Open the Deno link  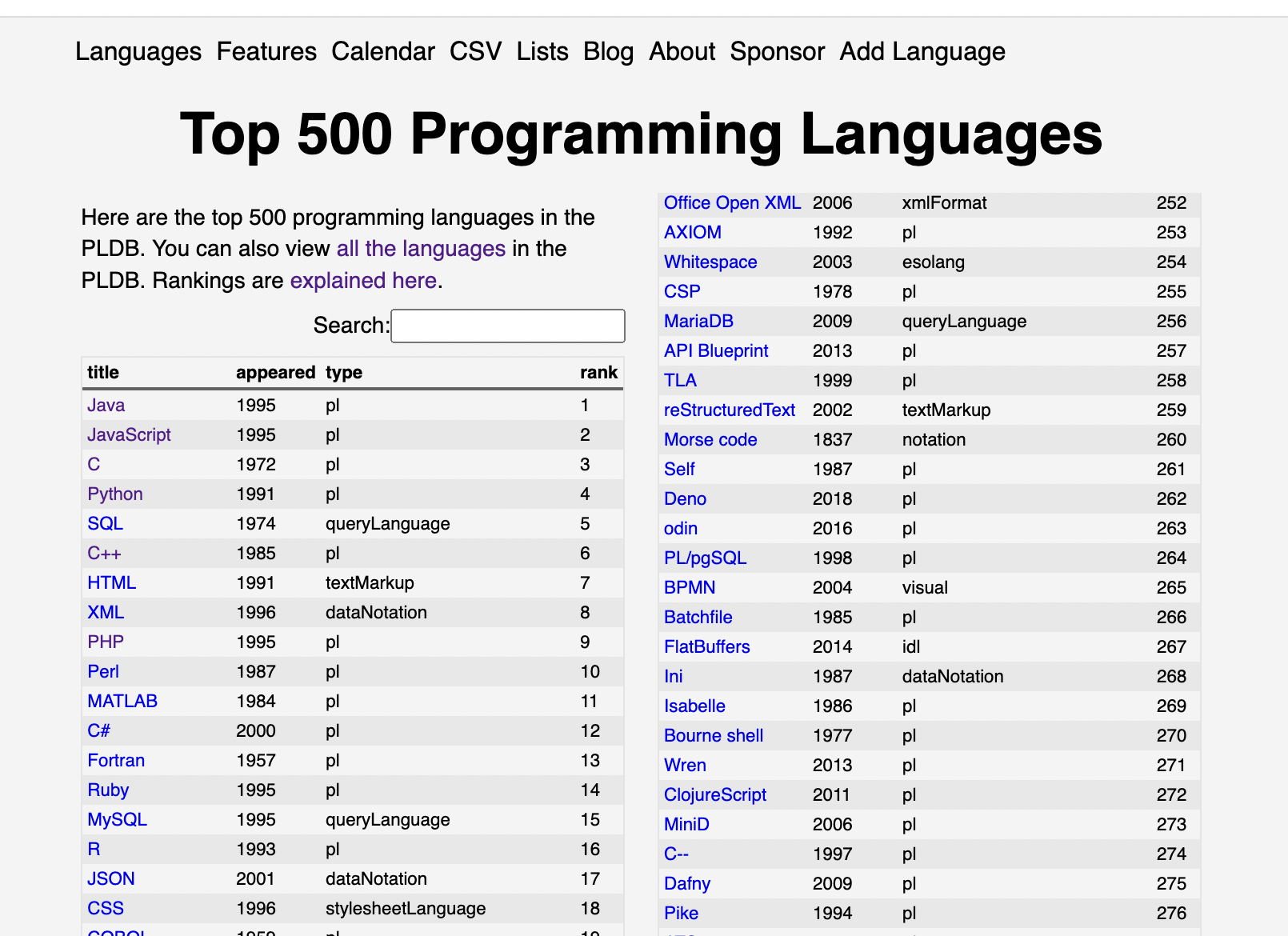point(685,499)
